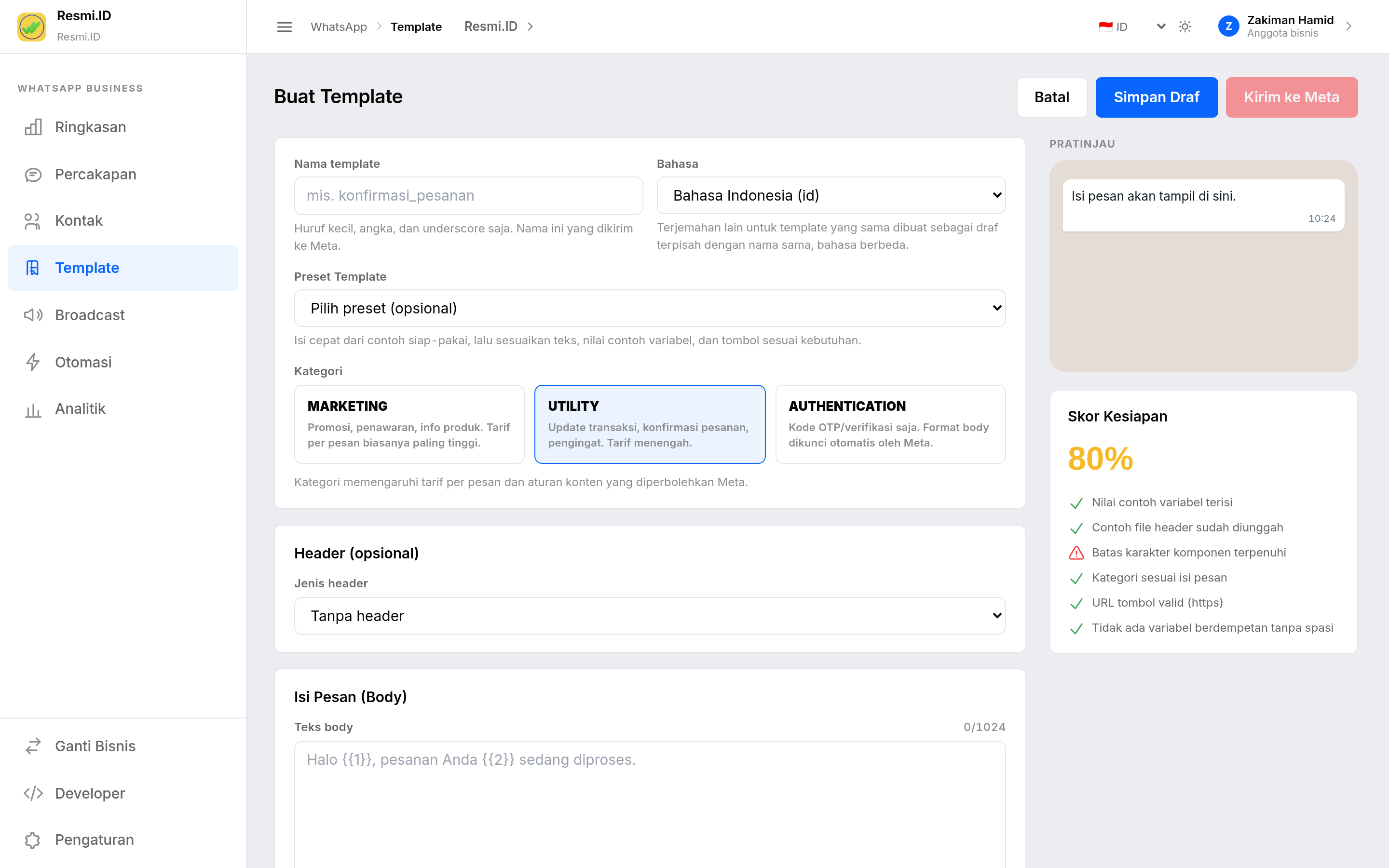Click the Indonesian flag language icon
This screenshot has height=868, width=1389.
tap(1105, 27)
